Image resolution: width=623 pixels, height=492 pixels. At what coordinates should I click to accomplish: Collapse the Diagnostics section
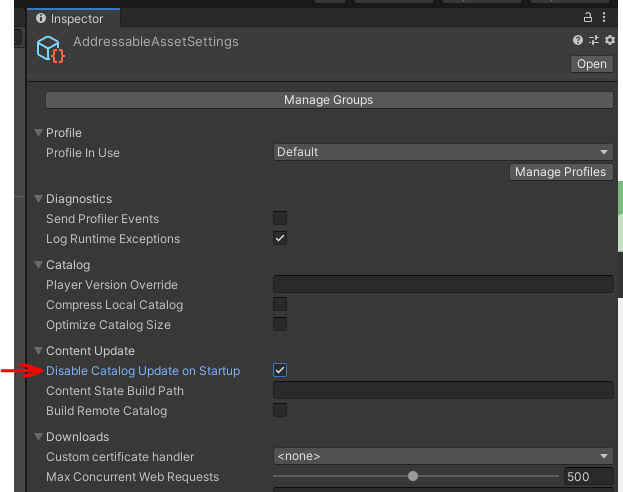point(39,199)
